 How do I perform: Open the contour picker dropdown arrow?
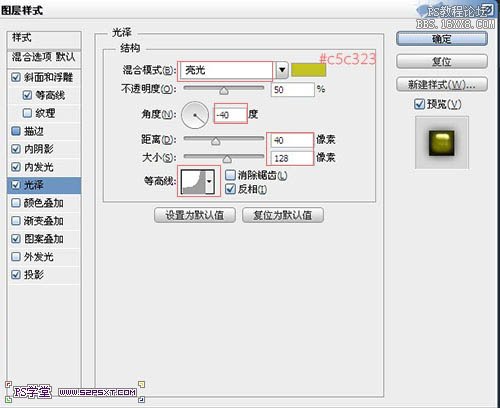[x=210, y=182]
